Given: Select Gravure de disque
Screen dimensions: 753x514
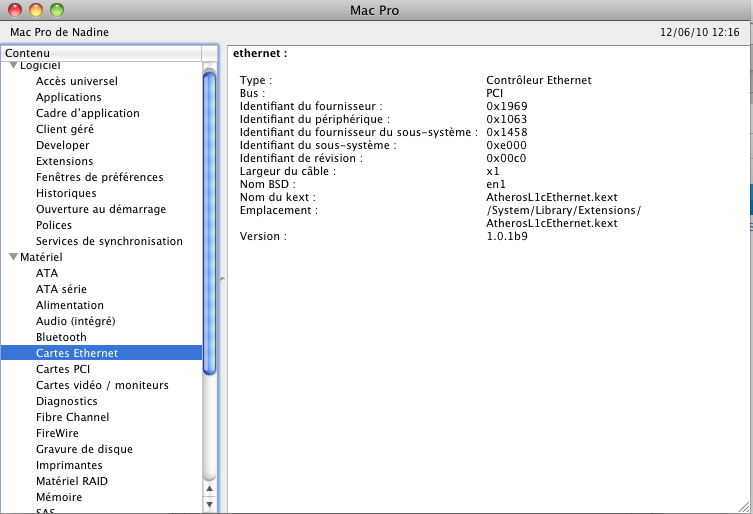Looking at the screenshot, I should [84, 449].
